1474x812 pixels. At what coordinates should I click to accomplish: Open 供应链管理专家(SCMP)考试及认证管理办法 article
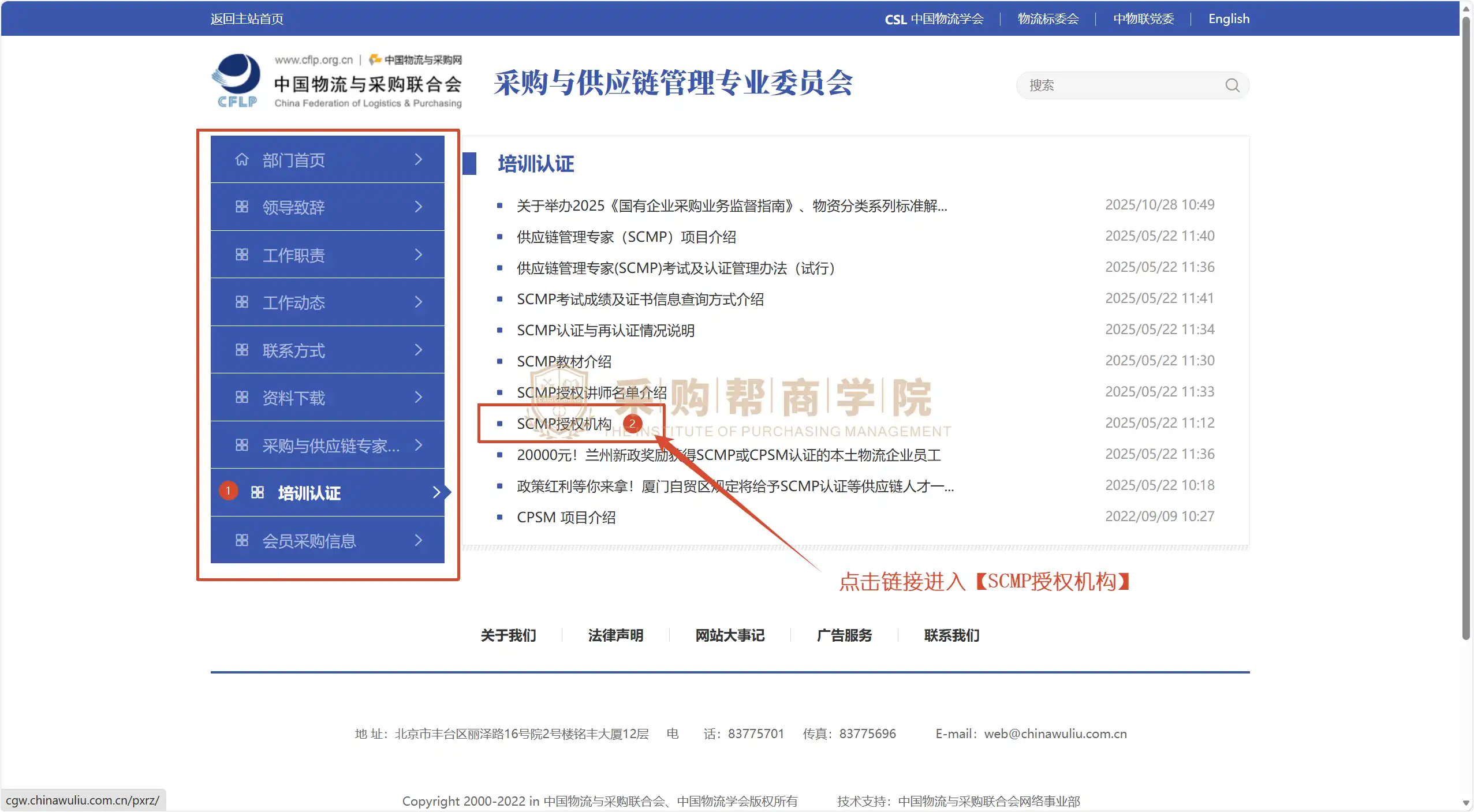(x=676, y=268)
